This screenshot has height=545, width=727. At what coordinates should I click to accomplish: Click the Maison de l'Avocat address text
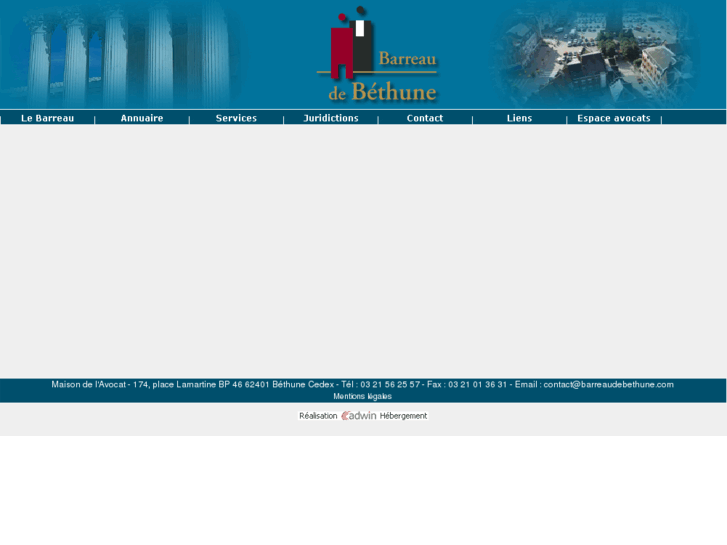[192, 385]
